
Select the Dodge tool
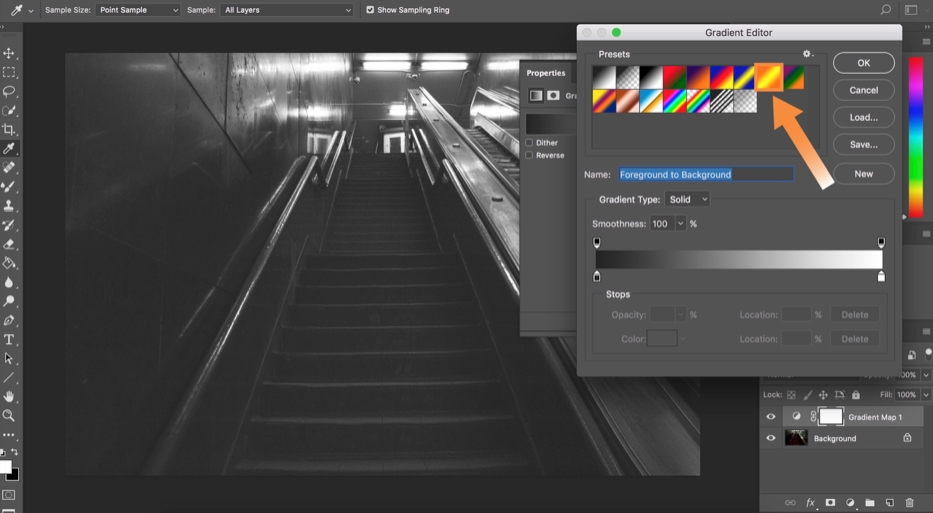click(9, 301)
